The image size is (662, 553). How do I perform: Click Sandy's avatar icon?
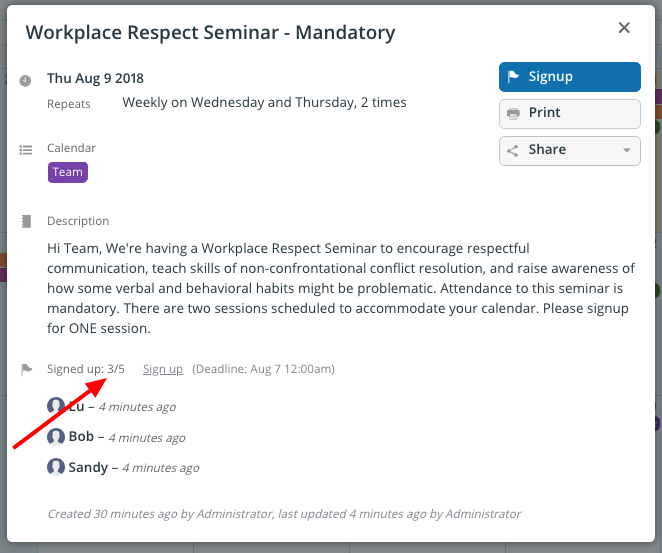click(x=56, y=467)
